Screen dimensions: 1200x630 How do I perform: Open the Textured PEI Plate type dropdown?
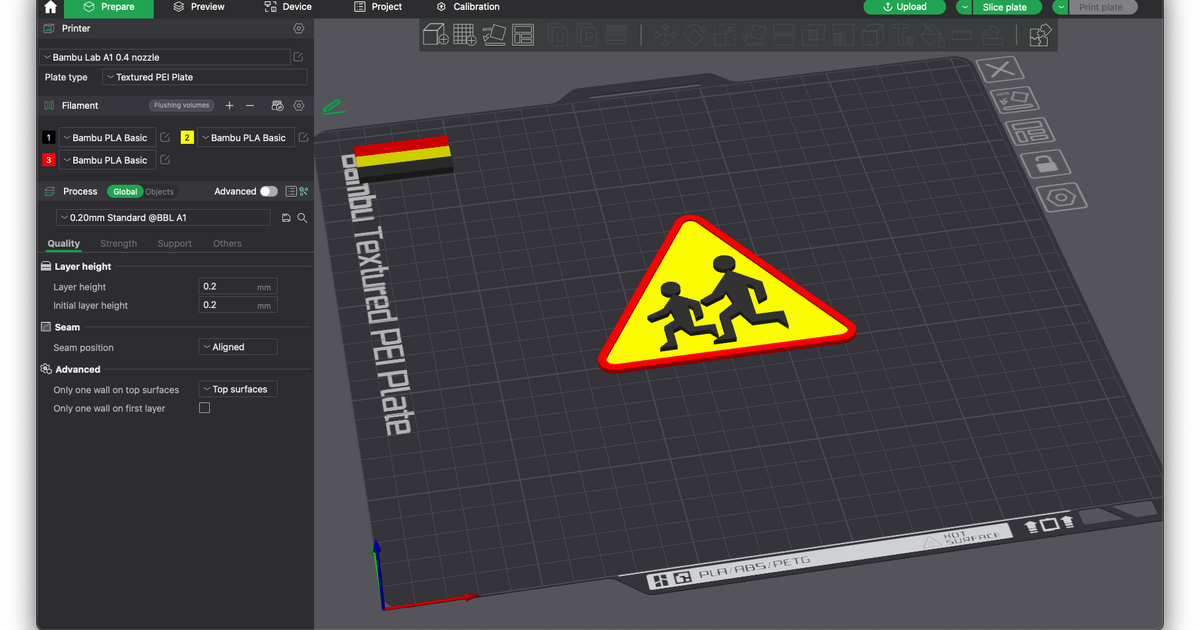tap(205, 76)
